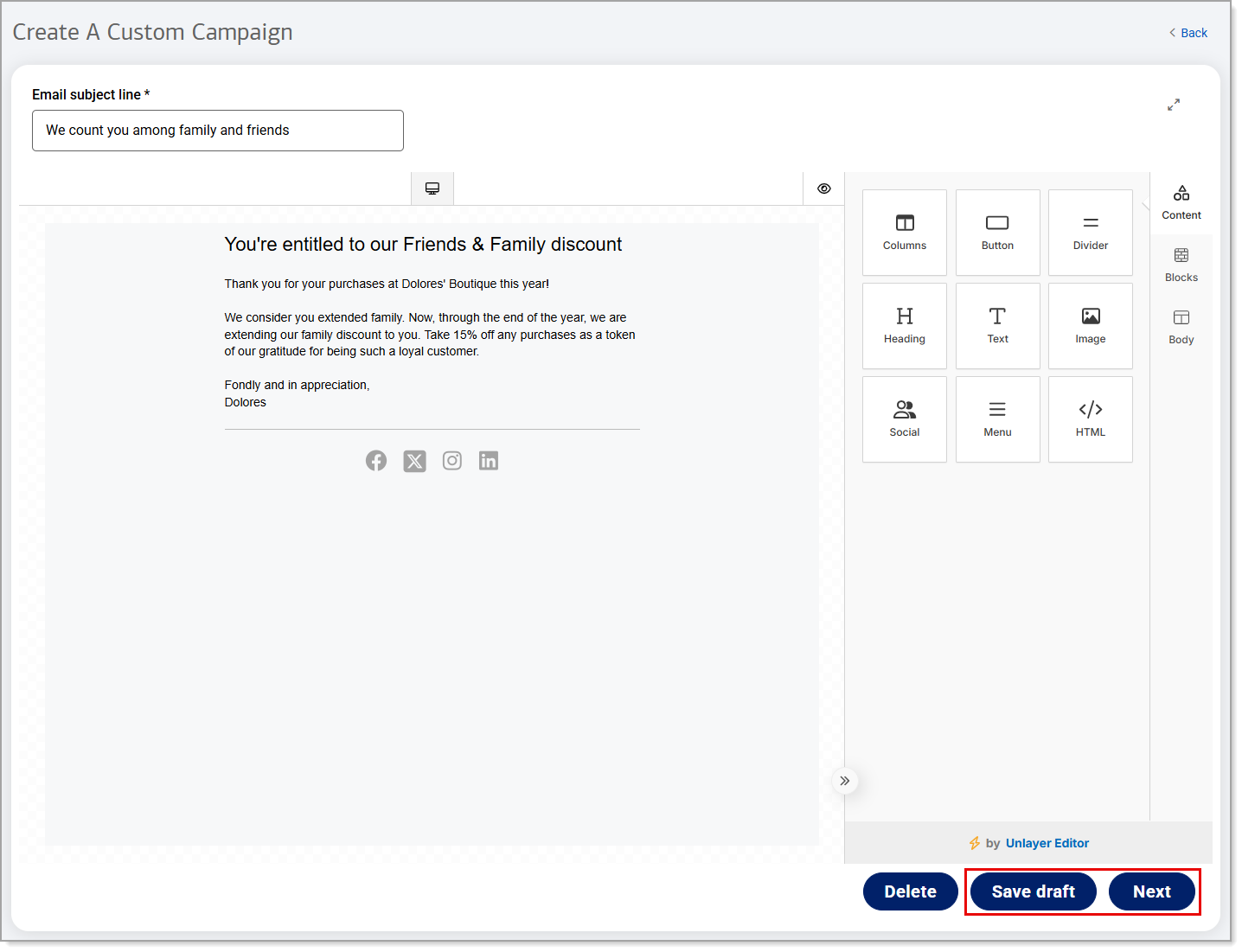Add a Text content block
Screen dimensions: 1242x952
point(997,326)
